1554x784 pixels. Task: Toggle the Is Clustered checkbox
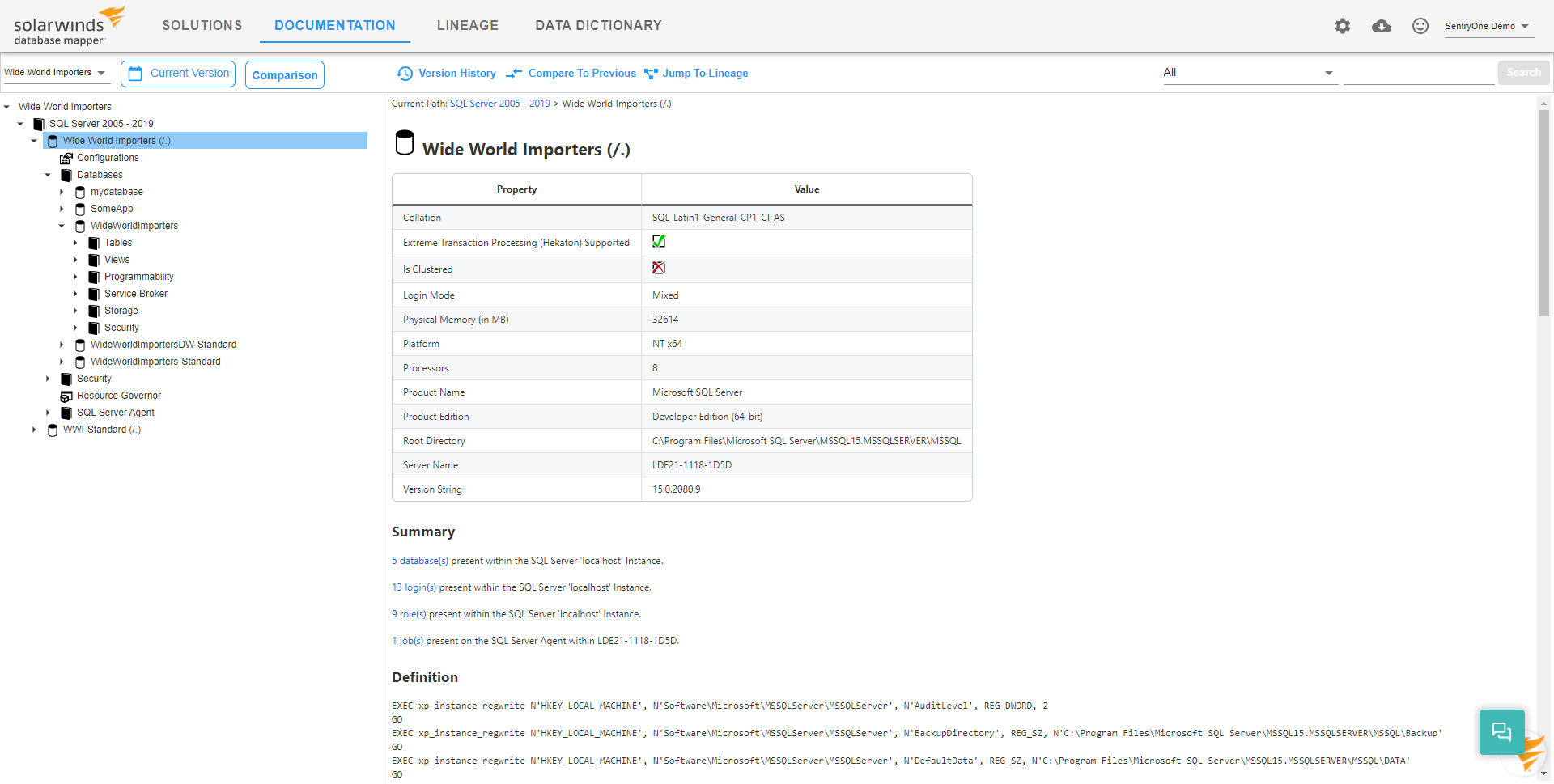tap(659, 268)
